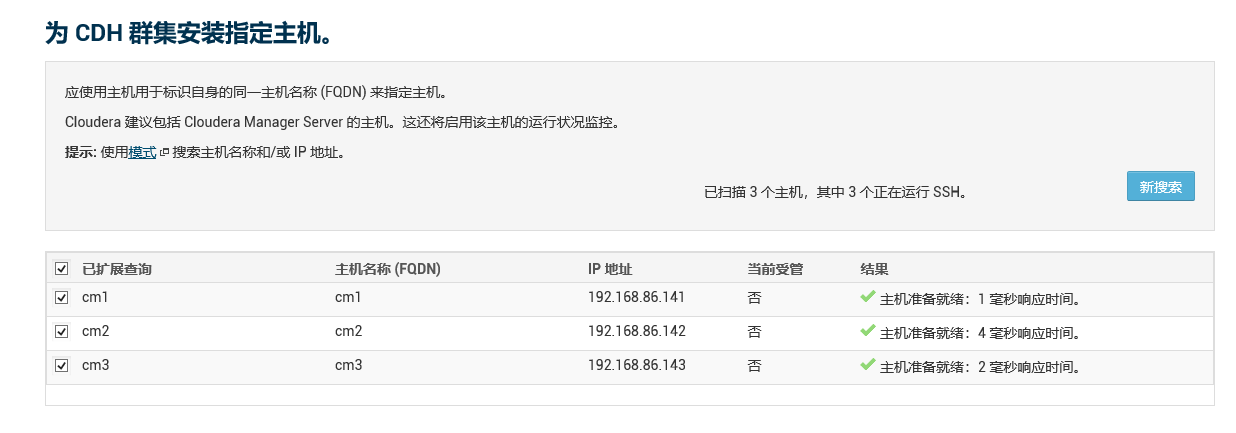Click the green checkmark for cm1 result
Viewport: 1236px width, 433px height.
point(867,297)
